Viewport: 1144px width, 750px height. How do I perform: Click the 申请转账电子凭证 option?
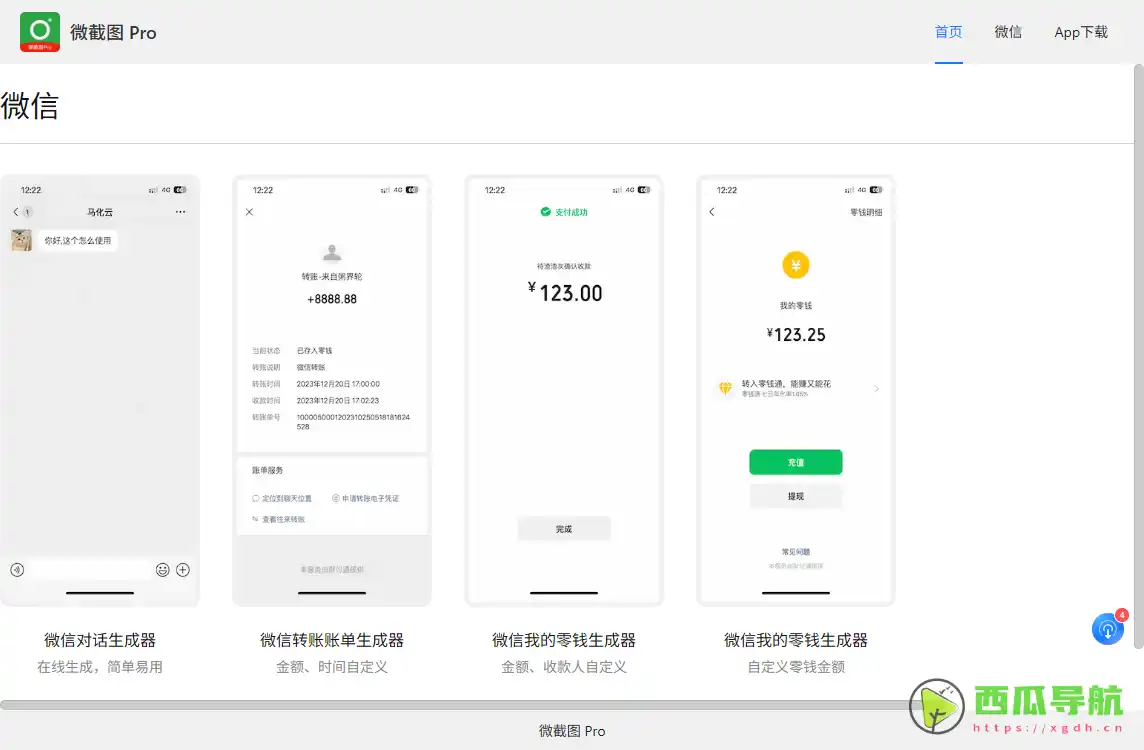coord(366,498)
